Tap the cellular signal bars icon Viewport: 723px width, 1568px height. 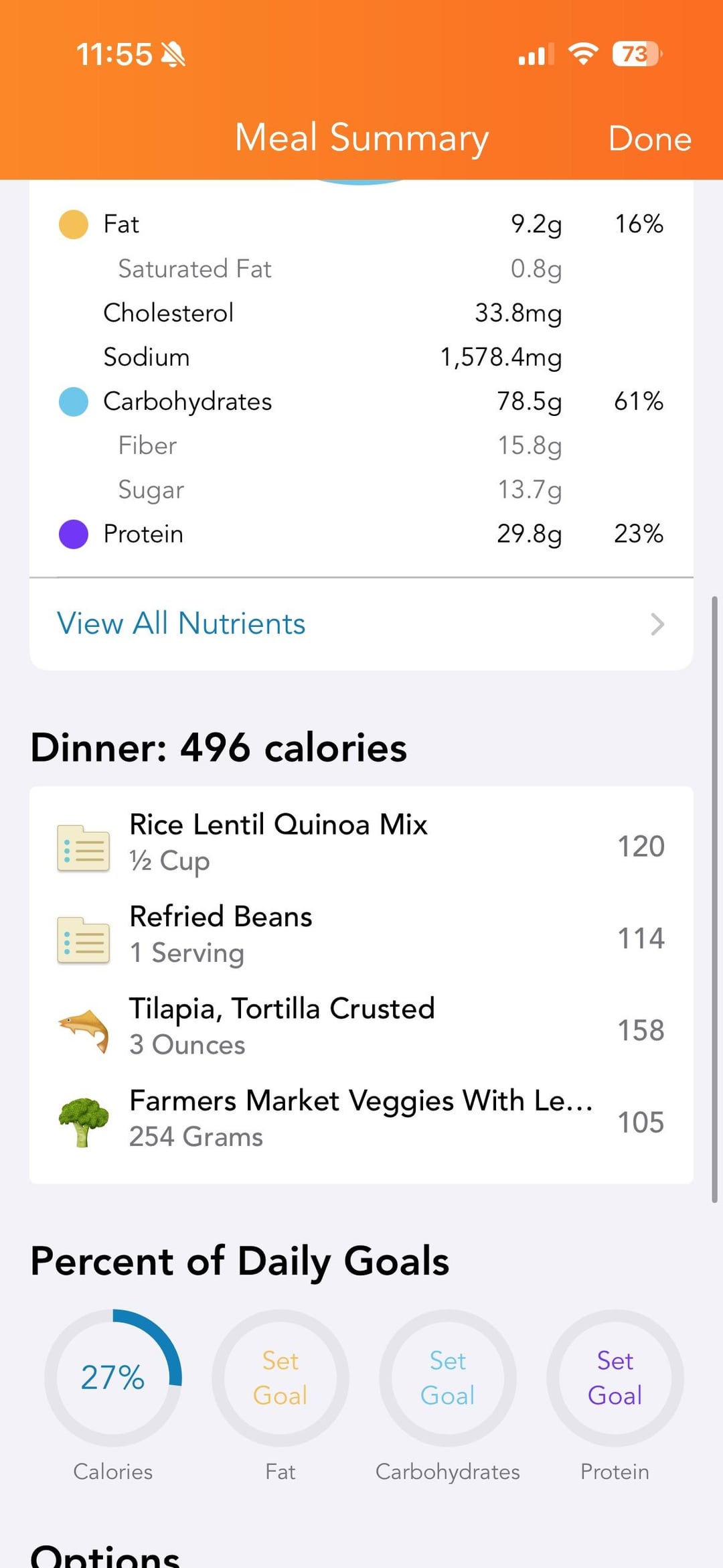[x=536, y=54]
